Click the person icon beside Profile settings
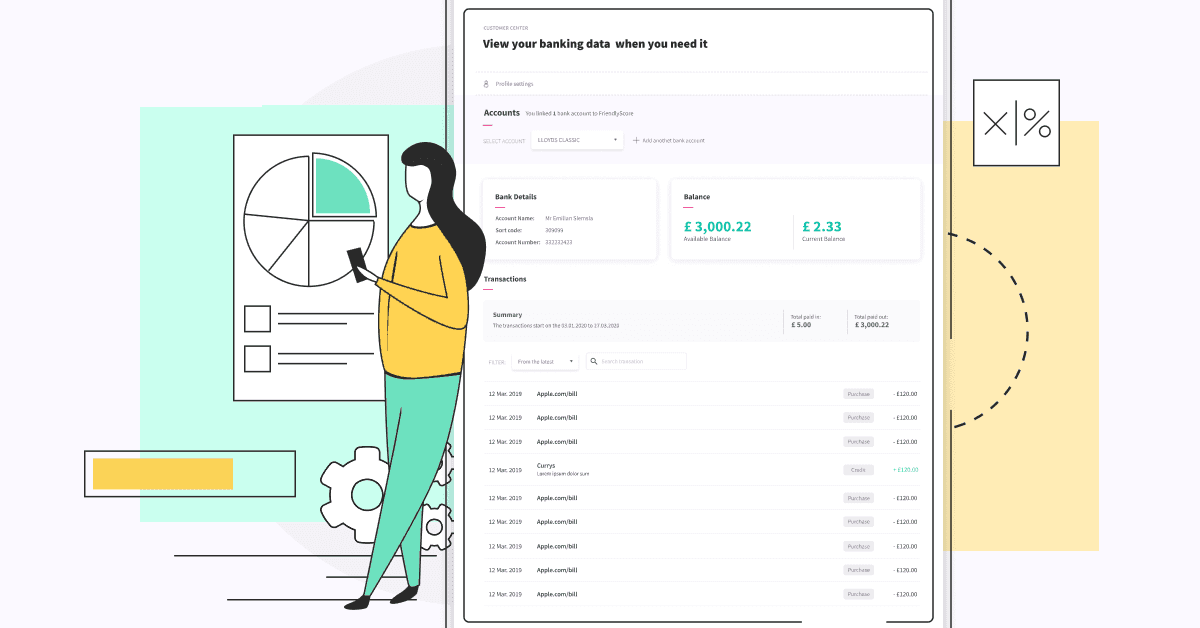Viewport: 1200px width, 628px height. point(486,84)
